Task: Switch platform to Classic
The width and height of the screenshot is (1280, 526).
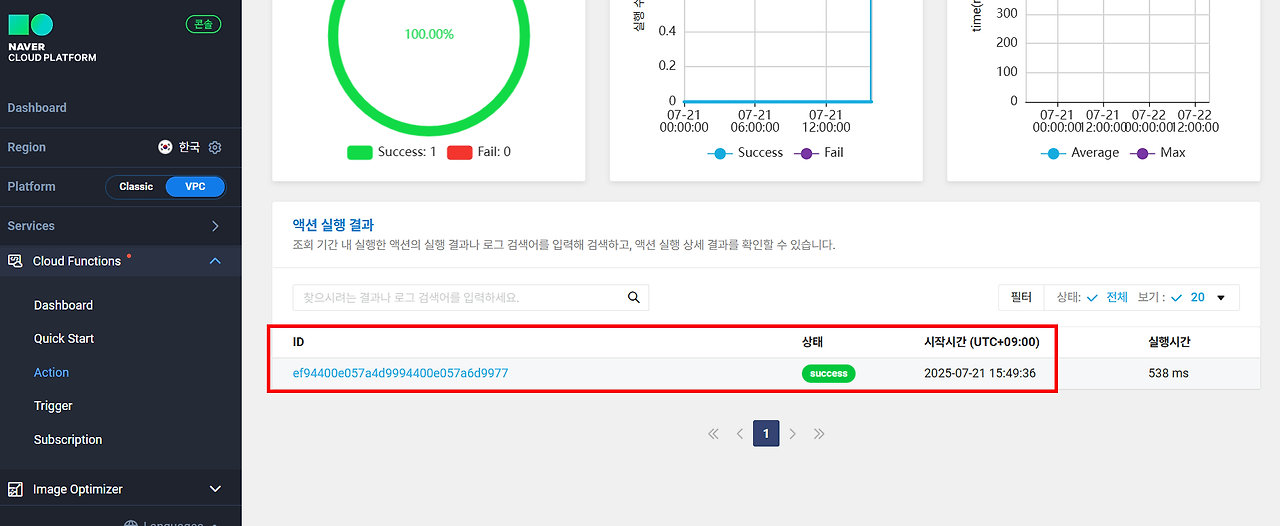Action: 136,187
